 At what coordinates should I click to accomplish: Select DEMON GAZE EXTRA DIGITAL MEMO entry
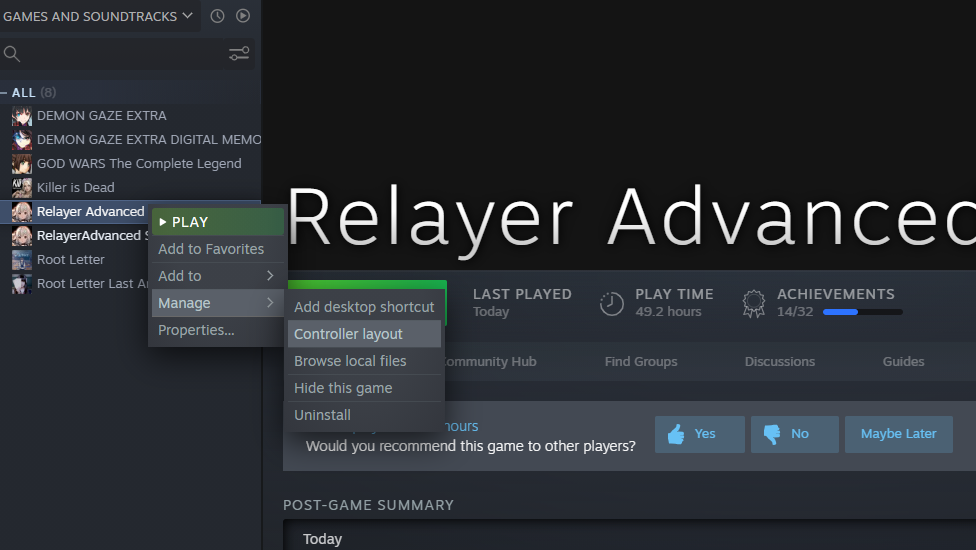pos(149,139)
